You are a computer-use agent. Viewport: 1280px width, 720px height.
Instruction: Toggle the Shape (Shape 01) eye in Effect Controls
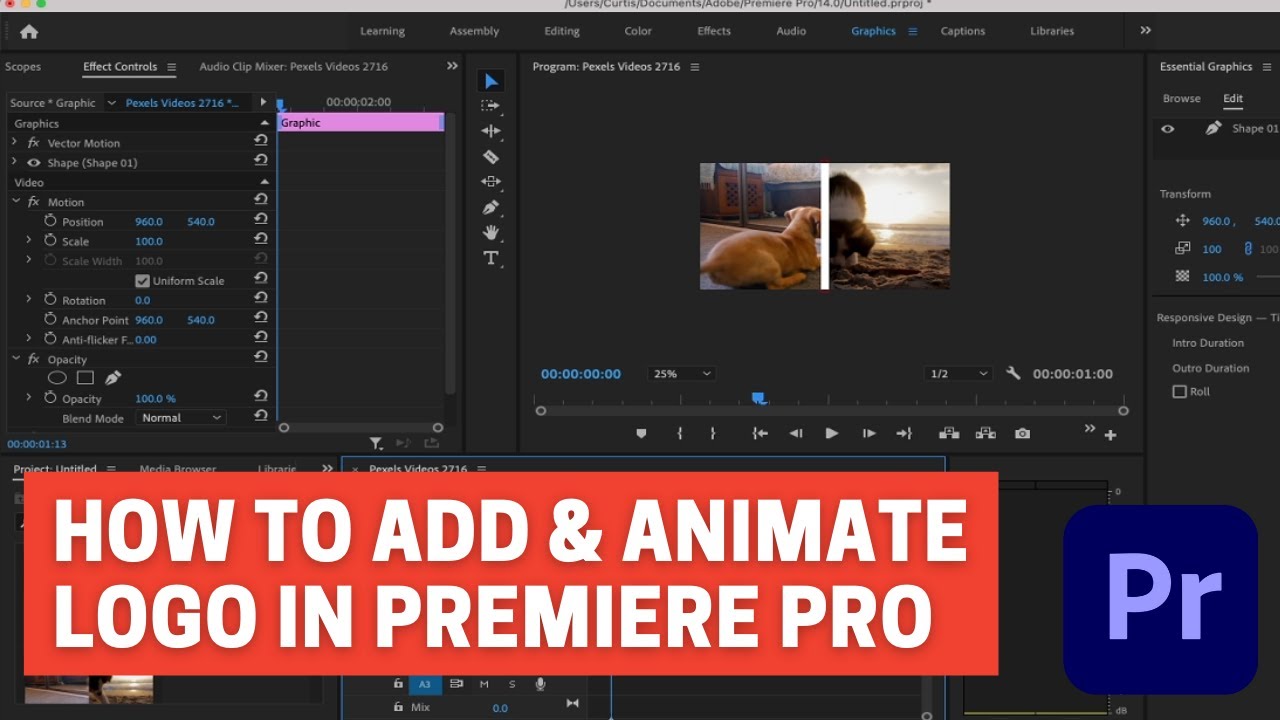[x=34, y=162]
